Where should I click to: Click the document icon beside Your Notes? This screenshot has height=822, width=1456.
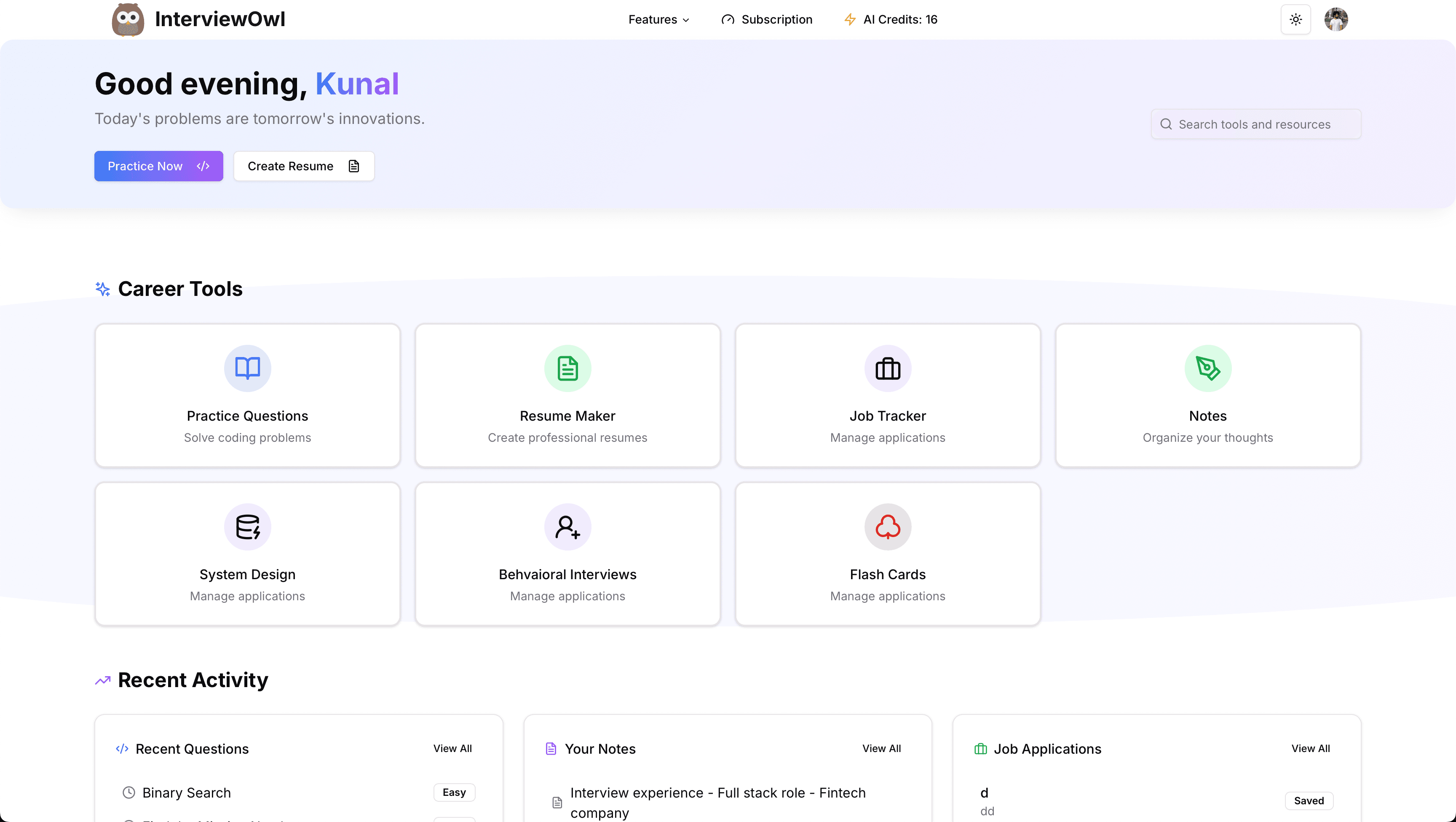point(551,749)
